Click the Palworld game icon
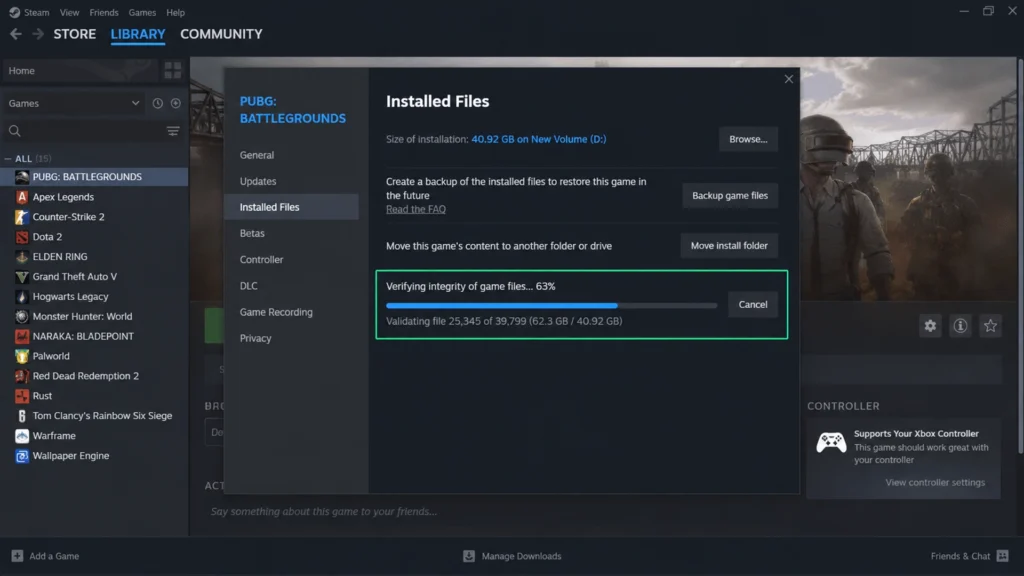 point(22,356)
